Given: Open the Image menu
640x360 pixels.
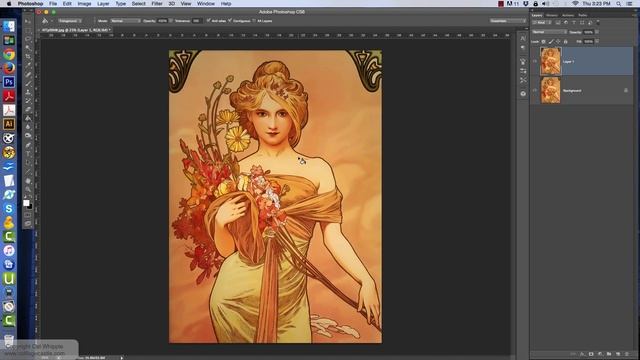Looking at the screenshot, I should 84,4.
